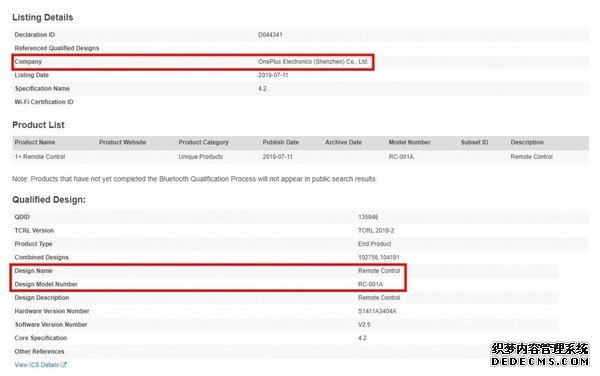600x376 pixels.
Task: Select the Product Website column header
Action: (122, 142)
